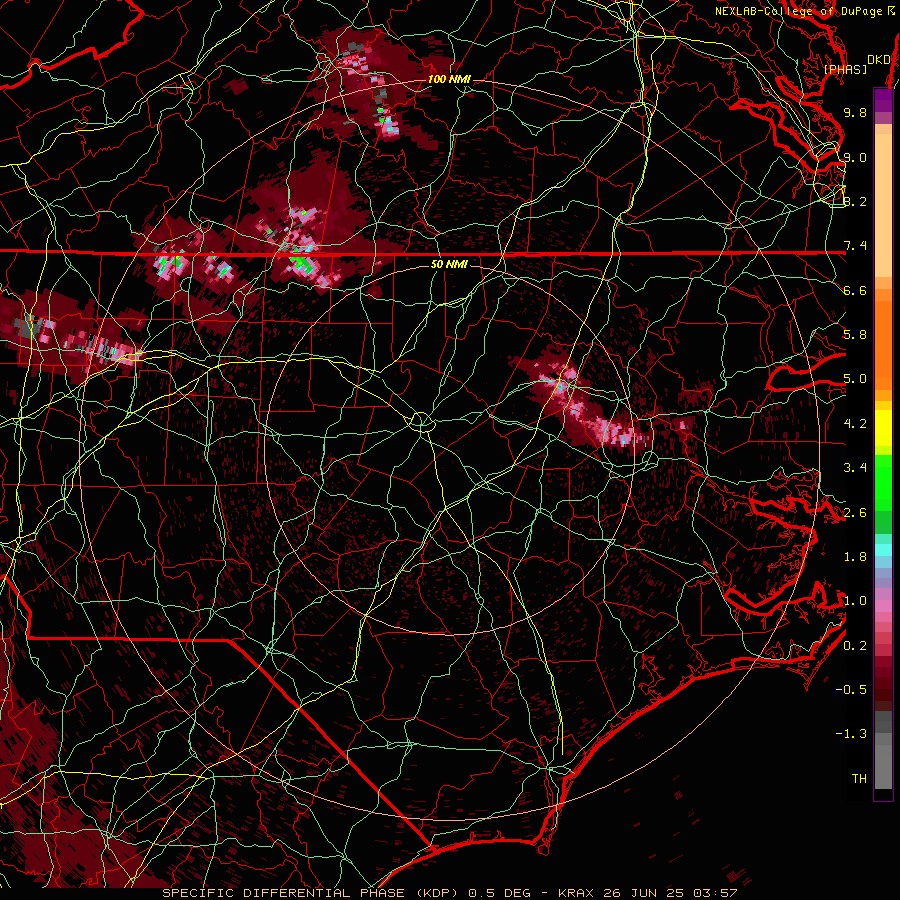Image resolution: width=900 pixels, height=900 pixels.
Task: Pick the cyan segment of the color bar
Action: tap(883, 550)
